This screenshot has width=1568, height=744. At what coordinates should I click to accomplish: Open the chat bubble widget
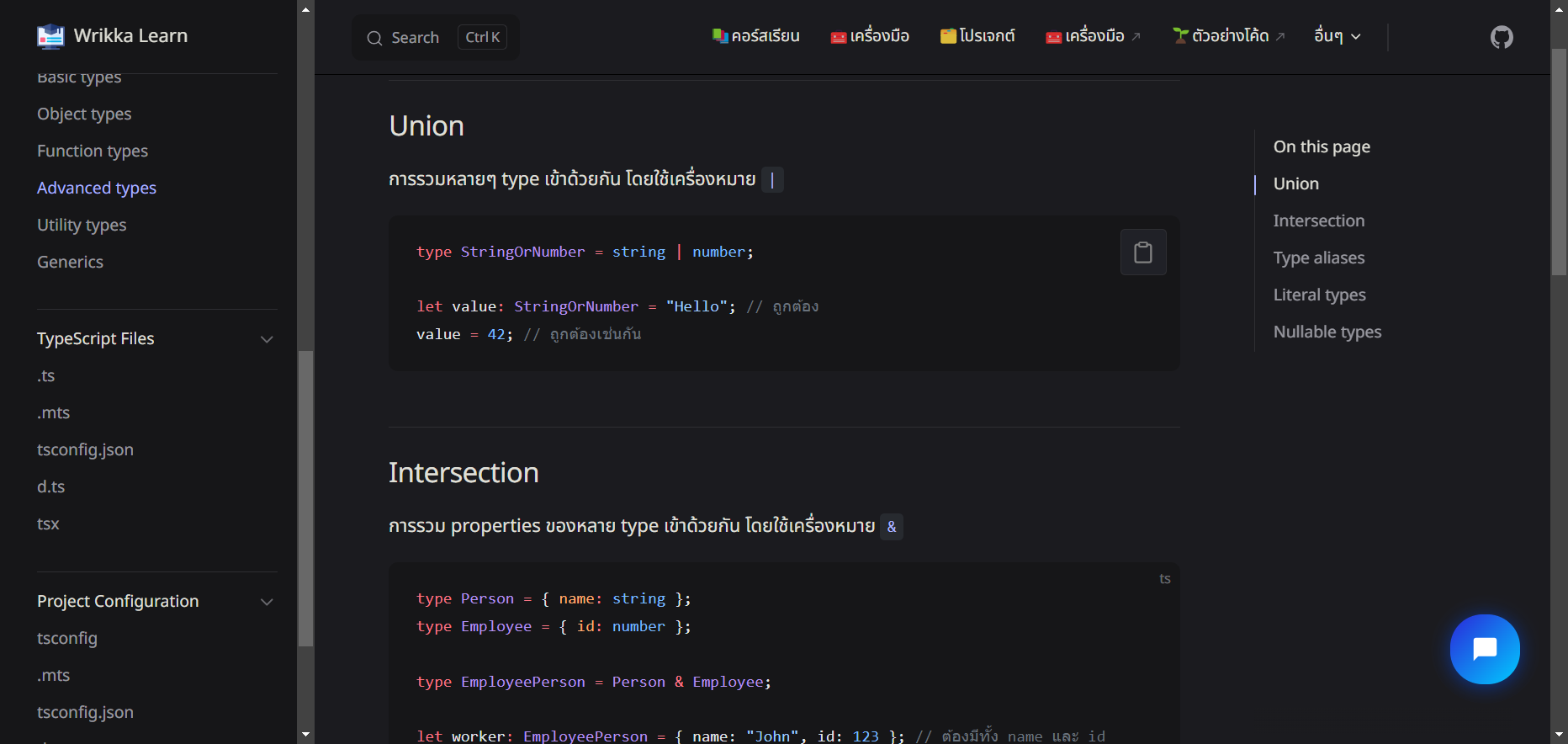pyautogui.click(x=1484, y=649)
